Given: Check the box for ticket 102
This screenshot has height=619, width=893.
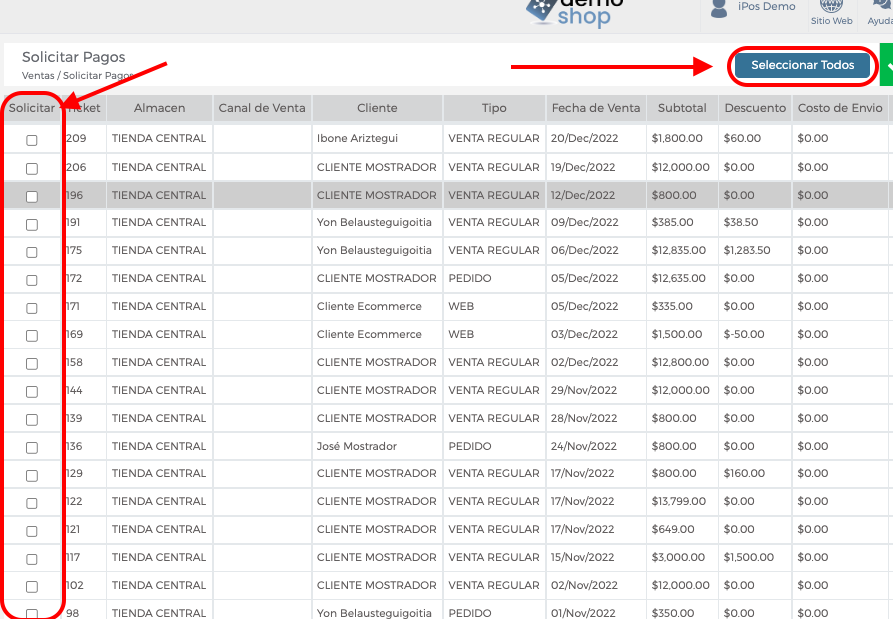Looking at the screenshot, I should pos(32,587).
